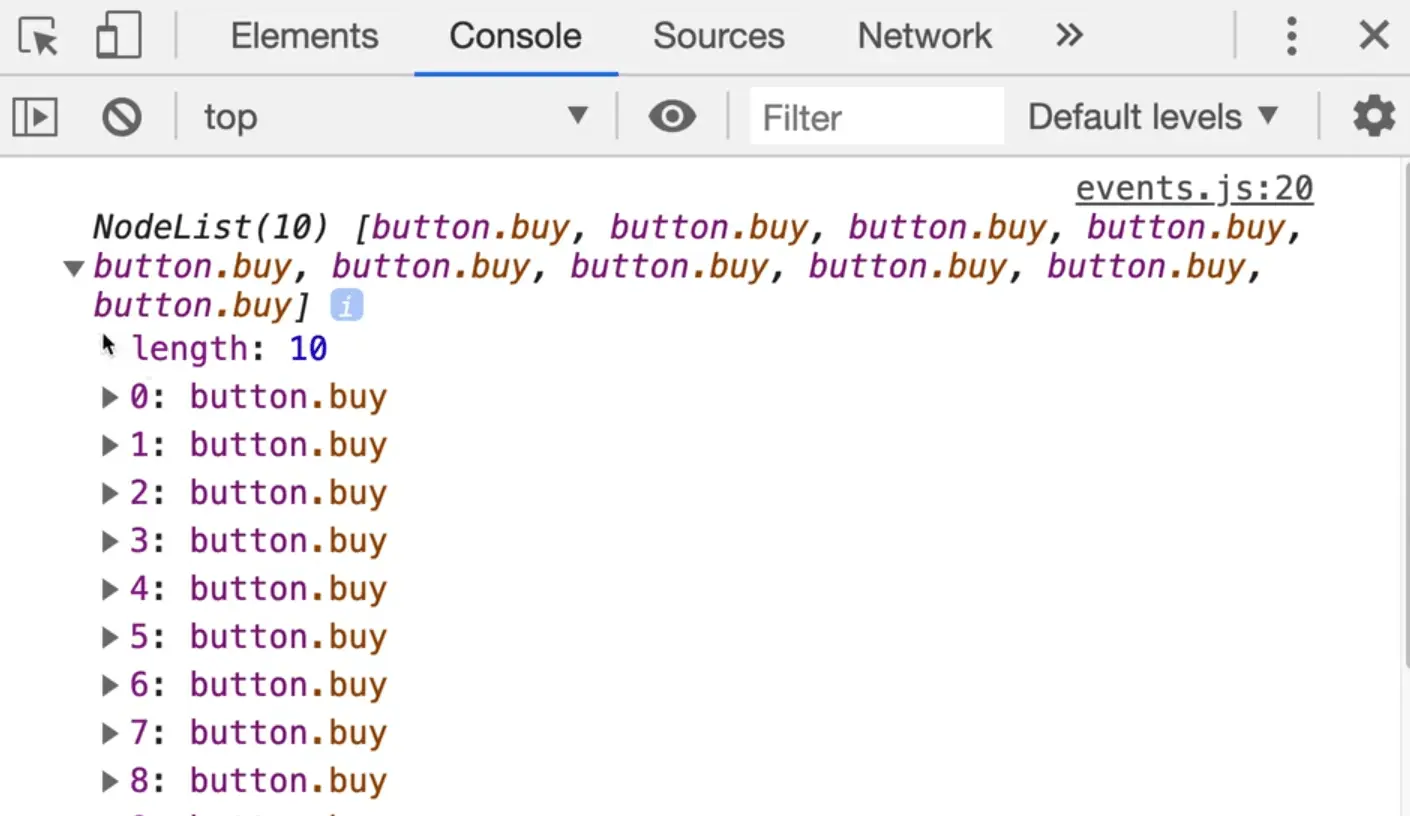This screenshot has height=816, width=1410.
Task: Switch to the Elements tab
Action: click(x=304, y=37)
